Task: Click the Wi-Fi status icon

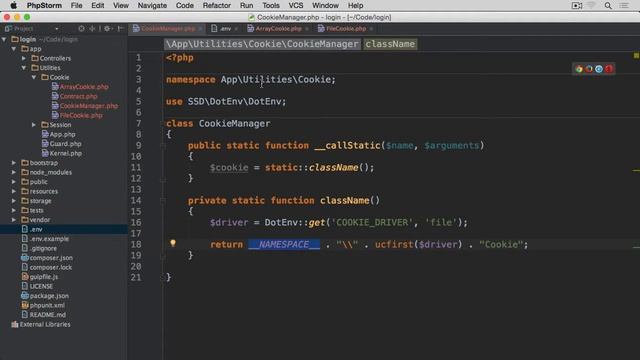Action: point(591,5)
